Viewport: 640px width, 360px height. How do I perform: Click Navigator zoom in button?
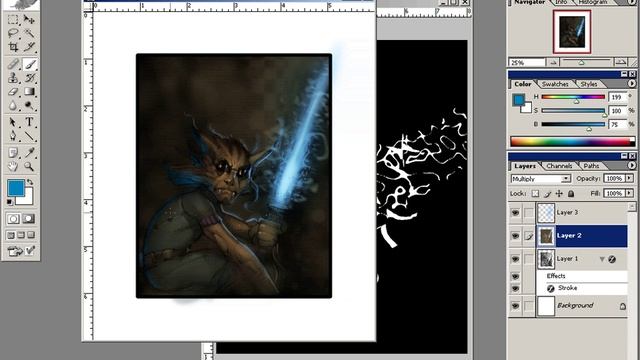(620, 62)
